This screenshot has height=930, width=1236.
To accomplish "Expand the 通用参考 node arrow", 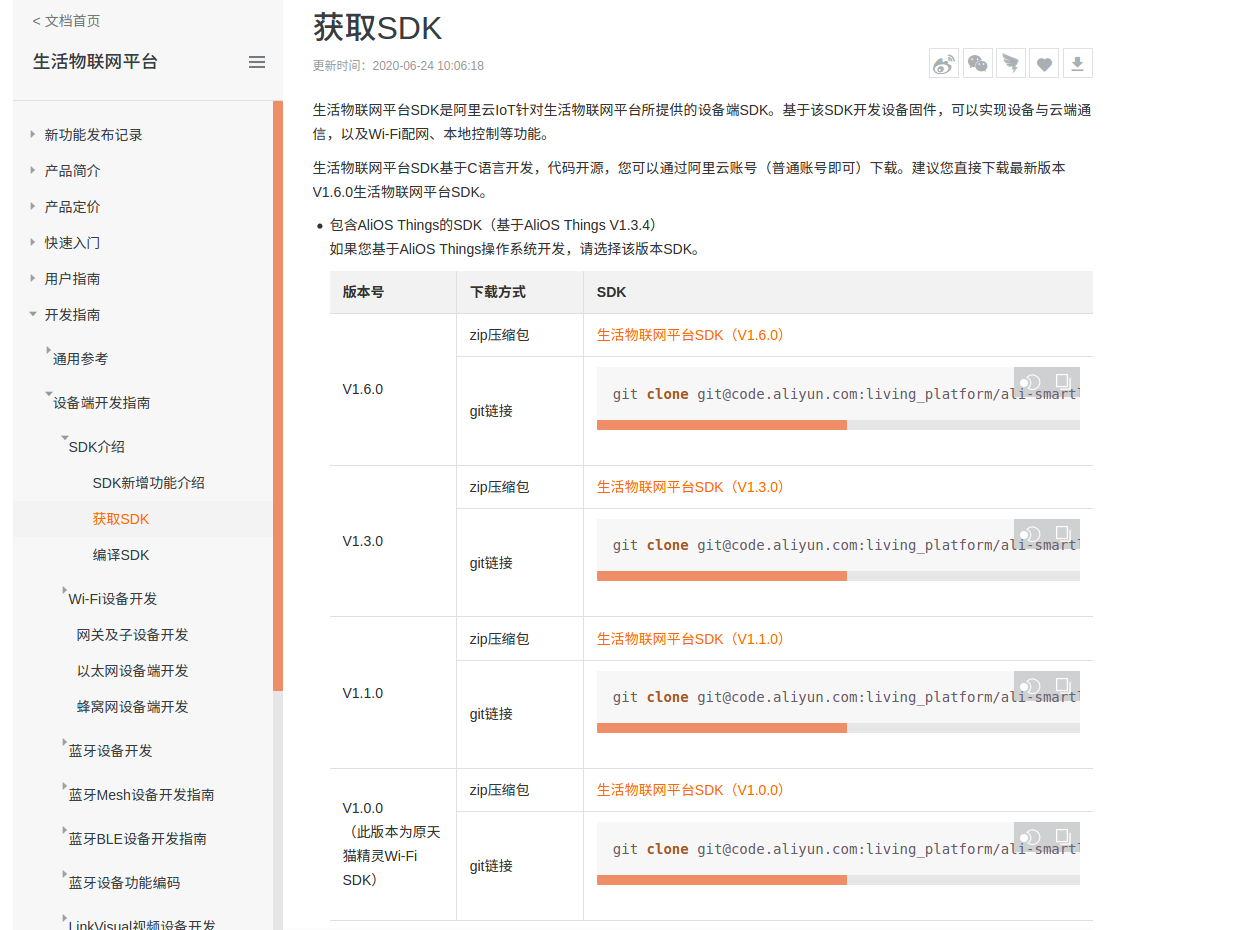I will pyautogui.click(x=49, y=350).
